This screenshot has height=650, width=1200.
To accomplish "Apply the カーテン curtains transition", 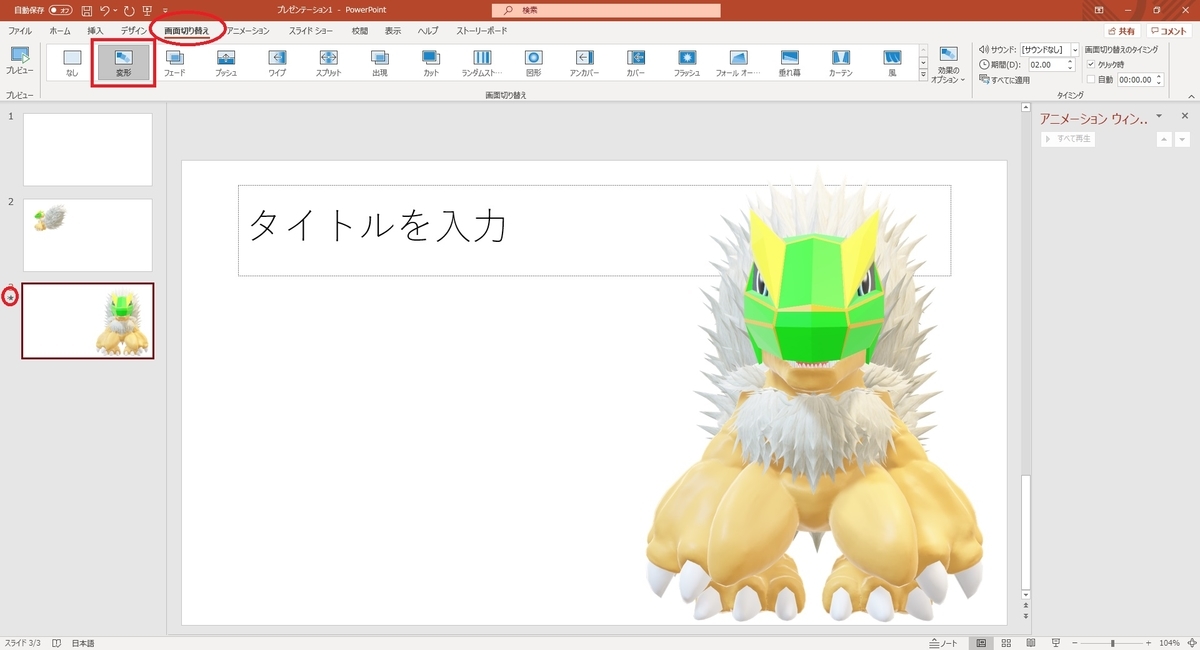I will [x=840, y=63].
